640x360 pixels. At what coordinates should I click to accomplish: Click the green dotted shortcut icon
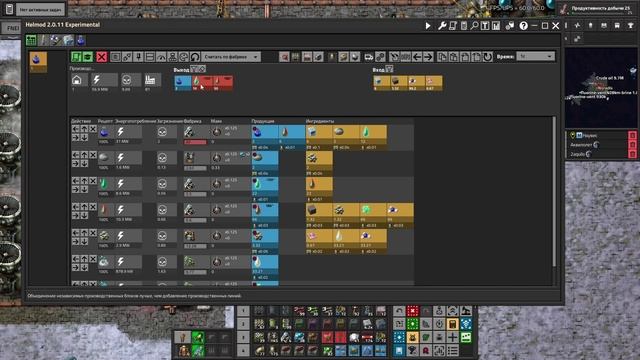(413, 324)
